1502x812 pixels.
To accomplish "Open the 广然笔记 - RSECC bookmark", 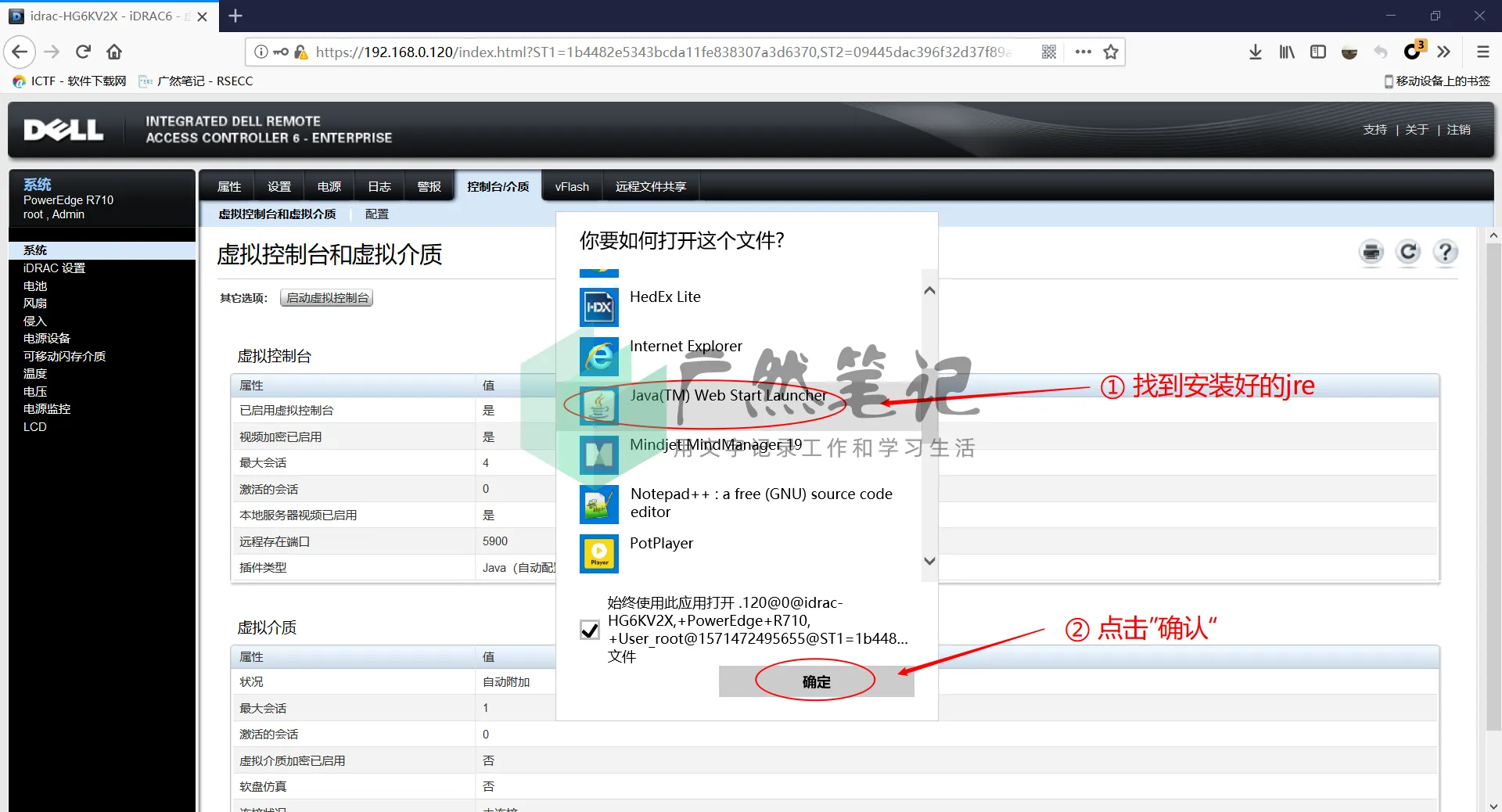I will [196, 81].
